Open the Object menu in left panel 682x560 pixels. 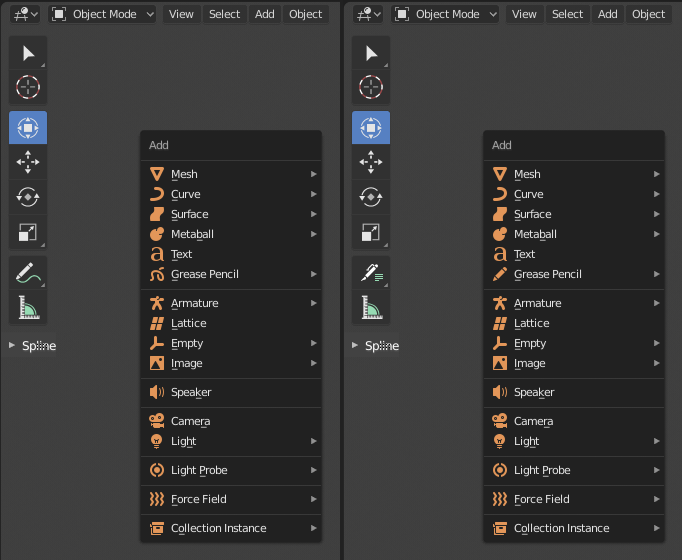tap(305, 14)
